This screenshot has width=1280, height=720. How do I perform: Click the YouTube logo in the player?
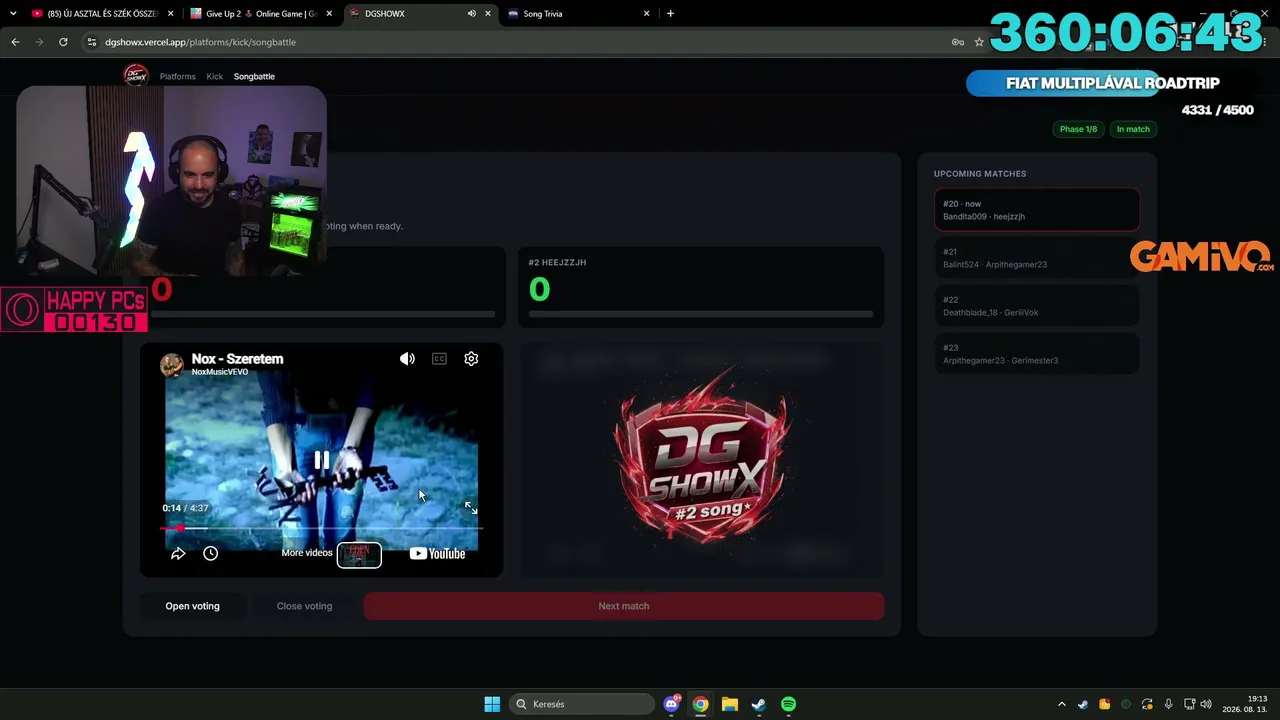click(437, 553)
